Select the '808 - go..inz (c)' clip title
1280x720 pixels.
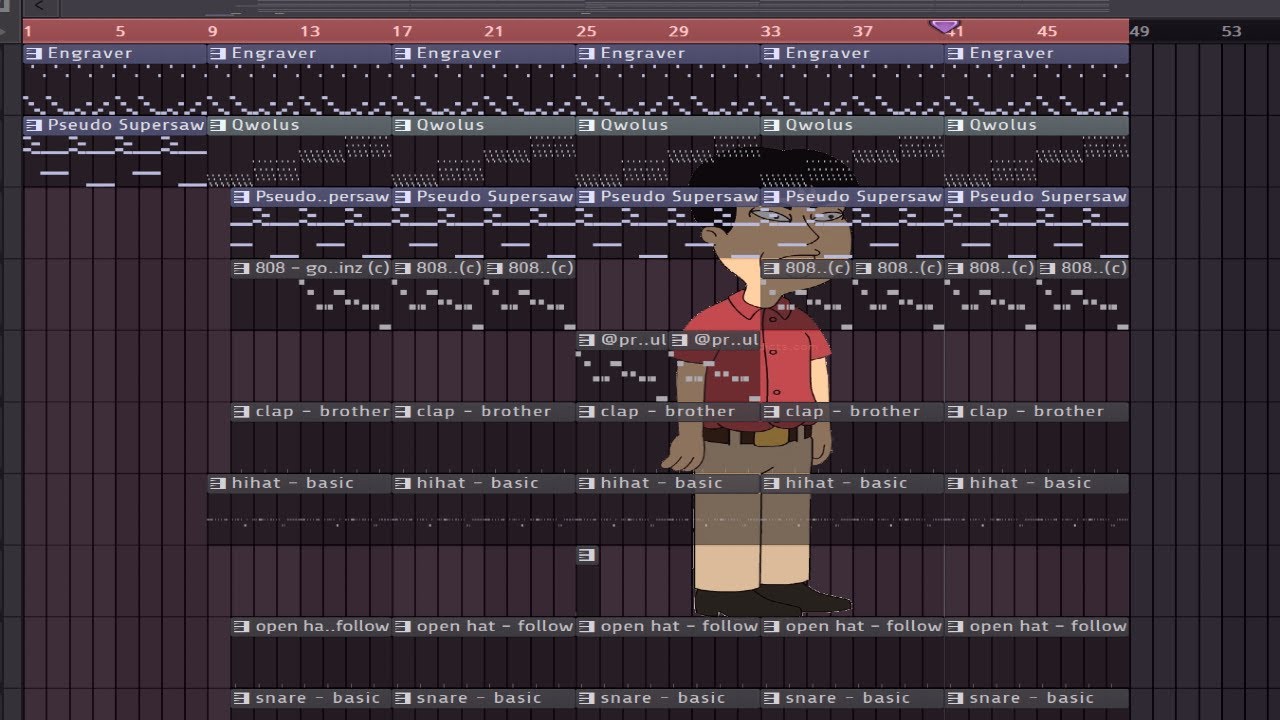tap(322, 268)
